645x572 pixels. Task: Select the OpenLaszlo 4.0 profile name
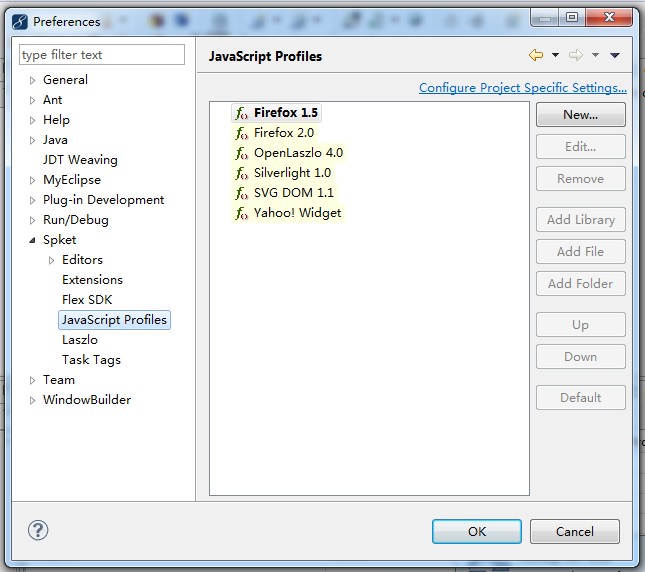tap(299, 153)
